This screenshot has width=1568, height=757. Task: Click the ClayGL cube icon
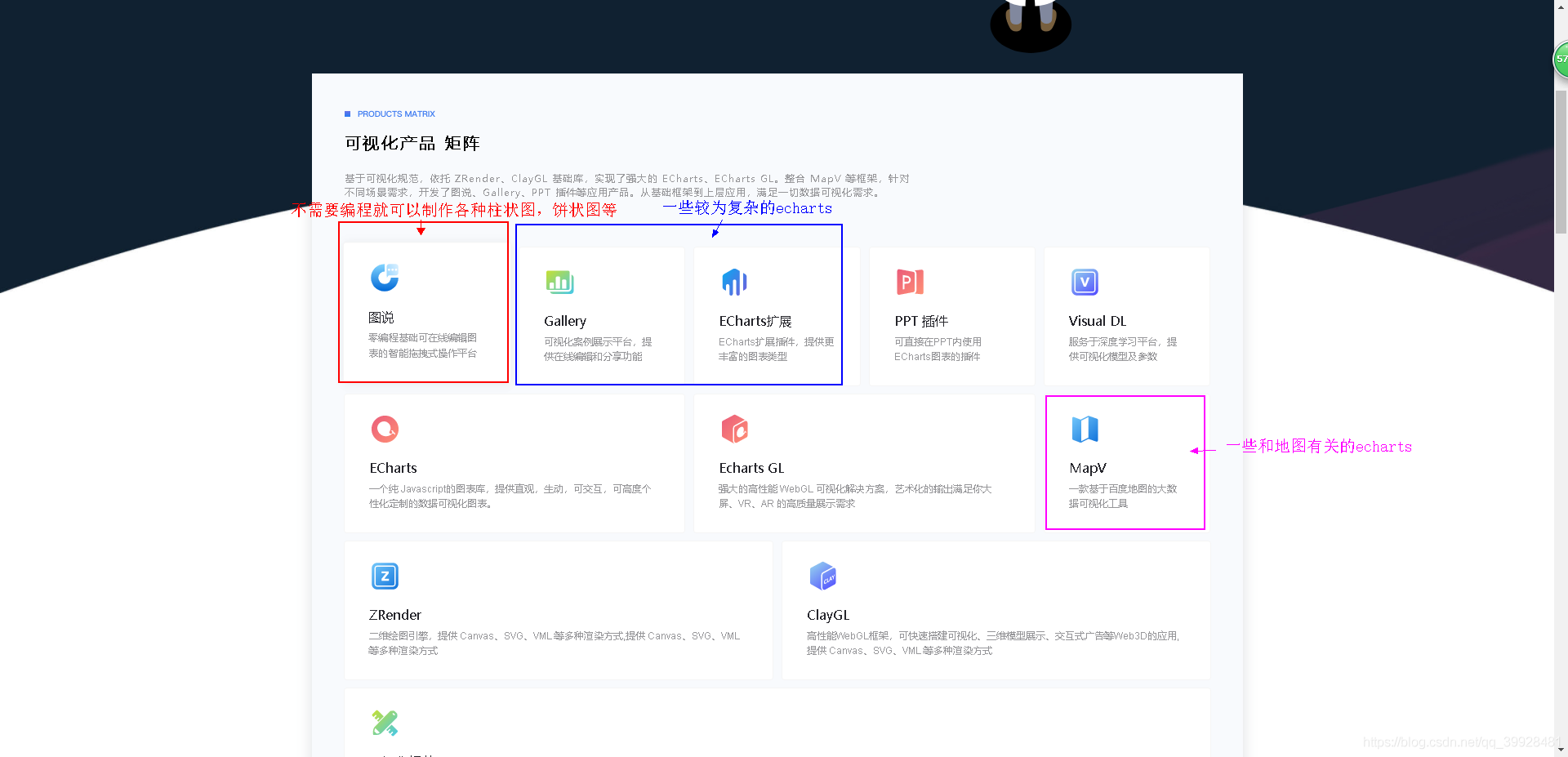pos(823,576)
